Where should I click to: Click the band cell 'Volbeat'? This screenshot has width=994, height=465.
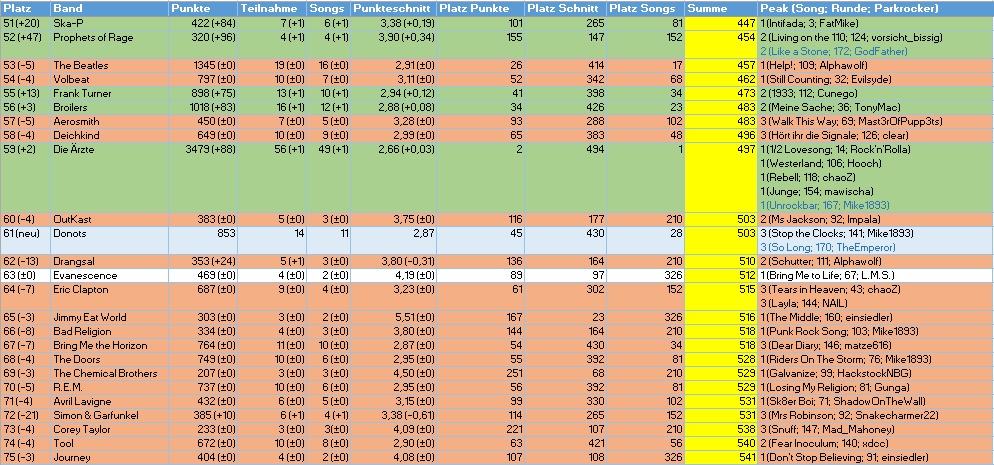110,79
